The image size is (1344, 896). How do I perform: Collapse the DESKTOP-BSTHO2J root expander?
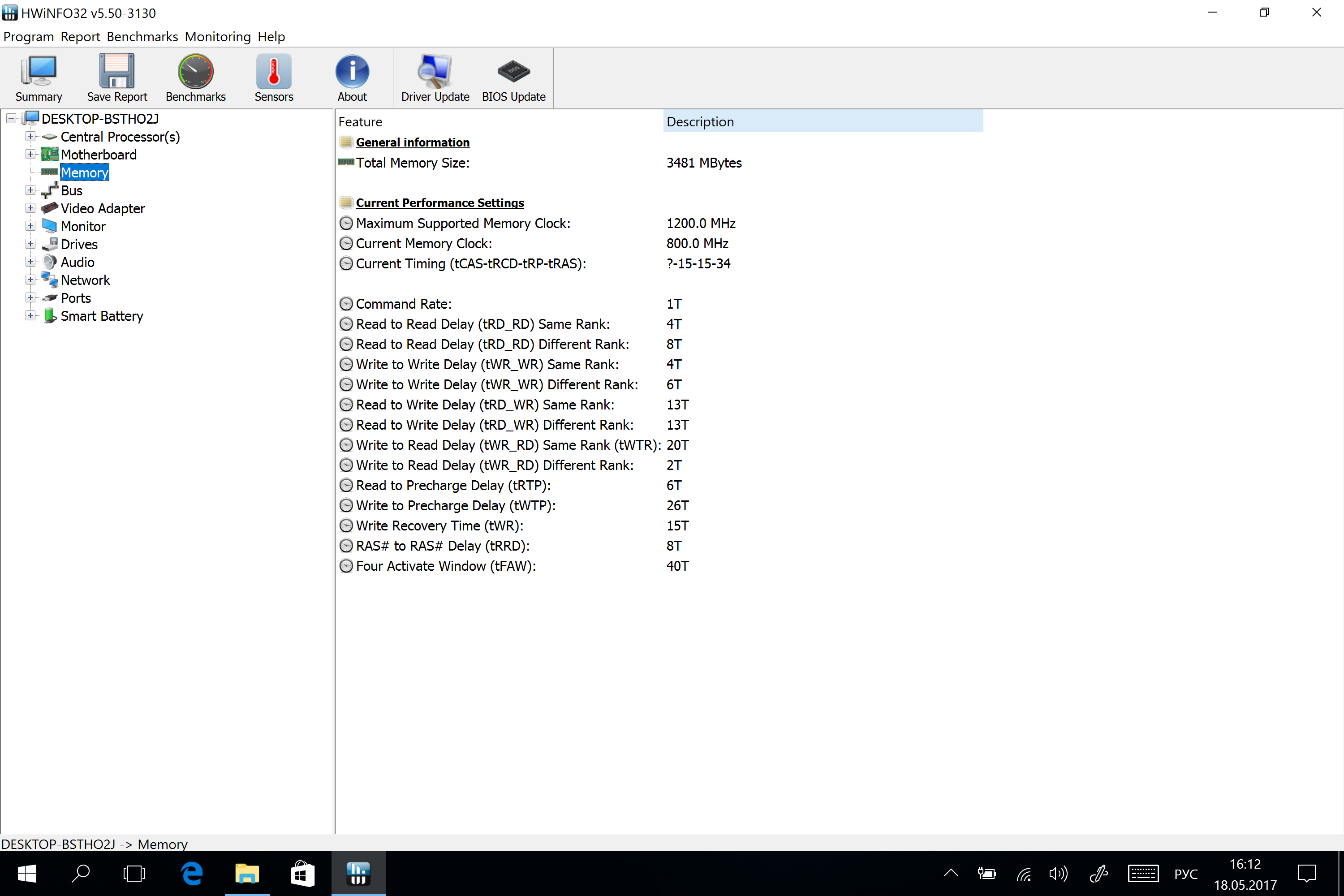[11, 119]
